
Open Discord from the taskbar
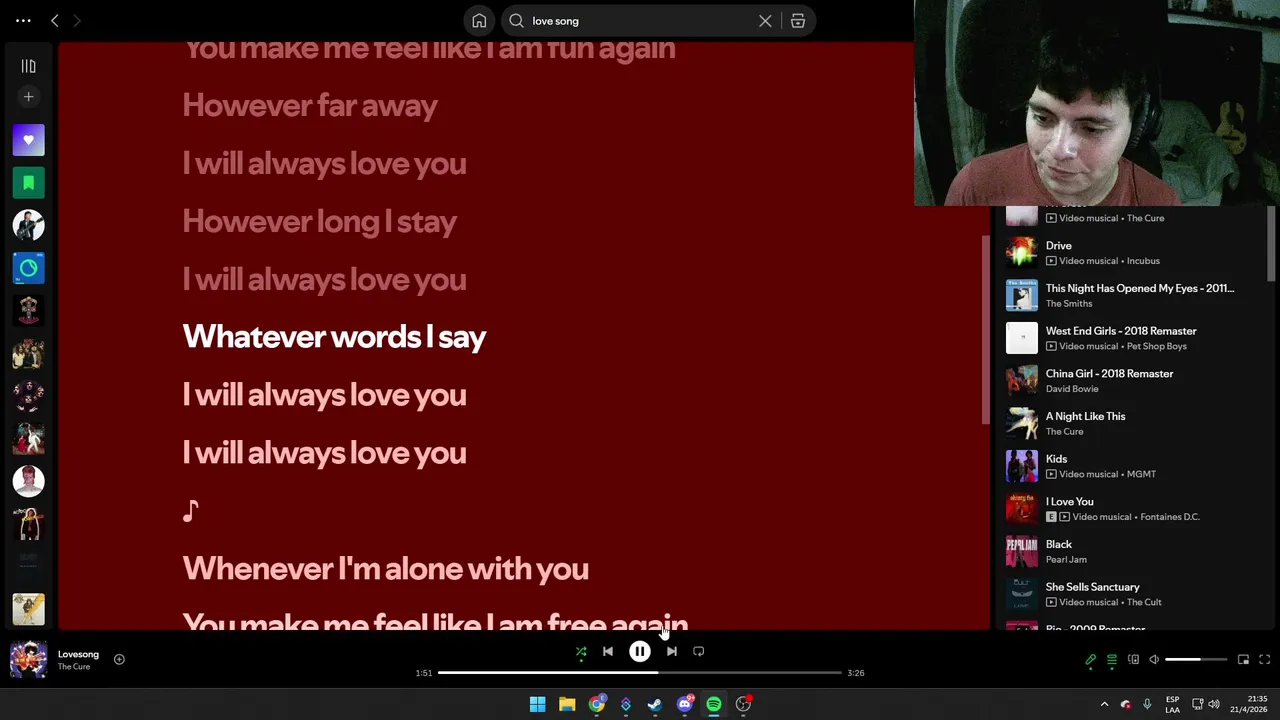coord(685,704)
